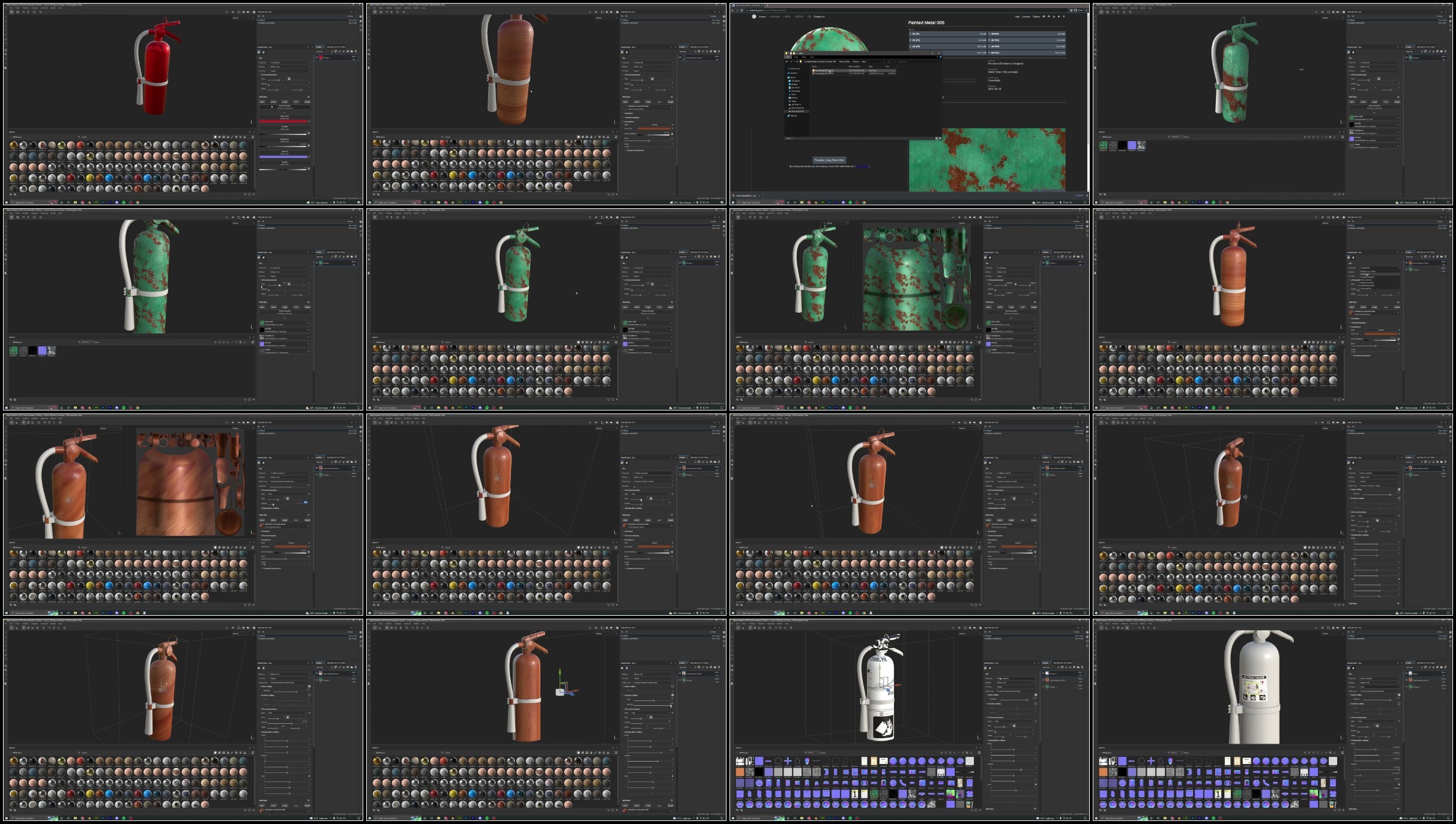Toggle Backface Culling checkbox in boxed white-extinguisher frame
The width and height of the screenshot is (1456, 824).
coord(1035,704)
